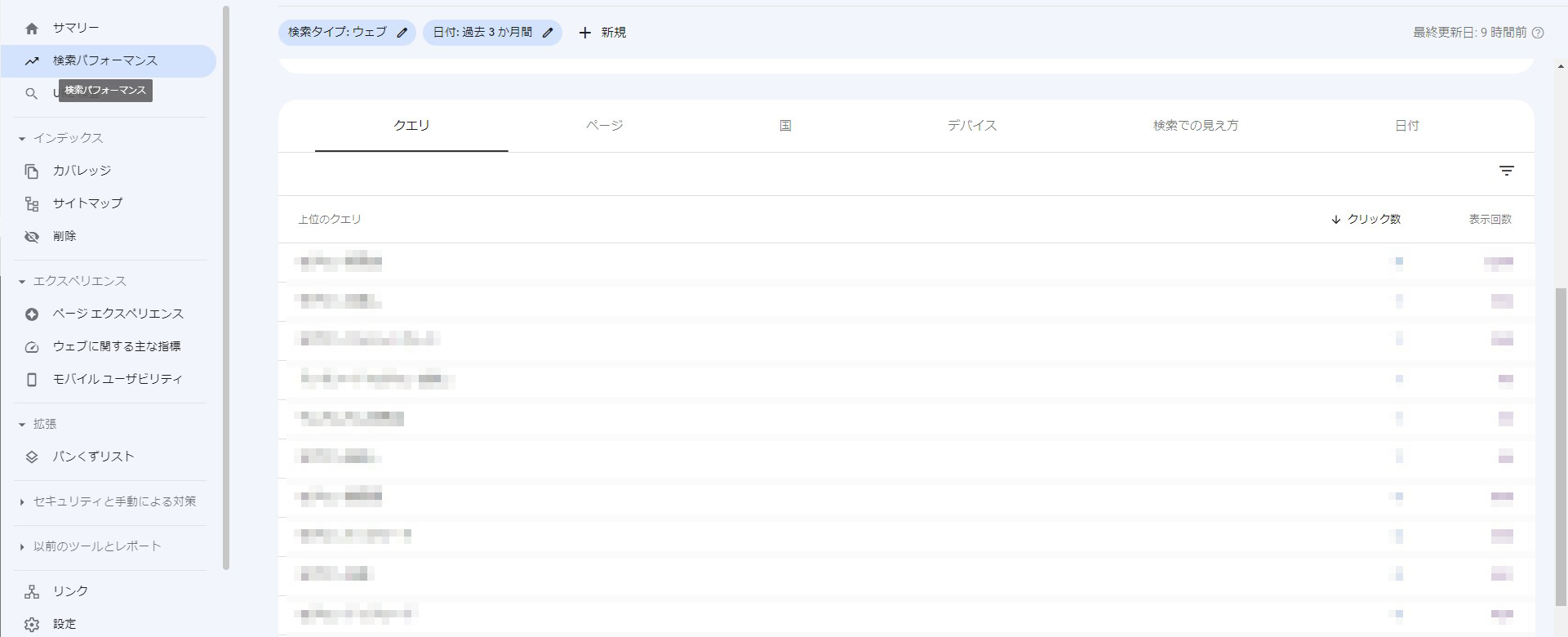Collapse the インデックス section

coord(22,139)
